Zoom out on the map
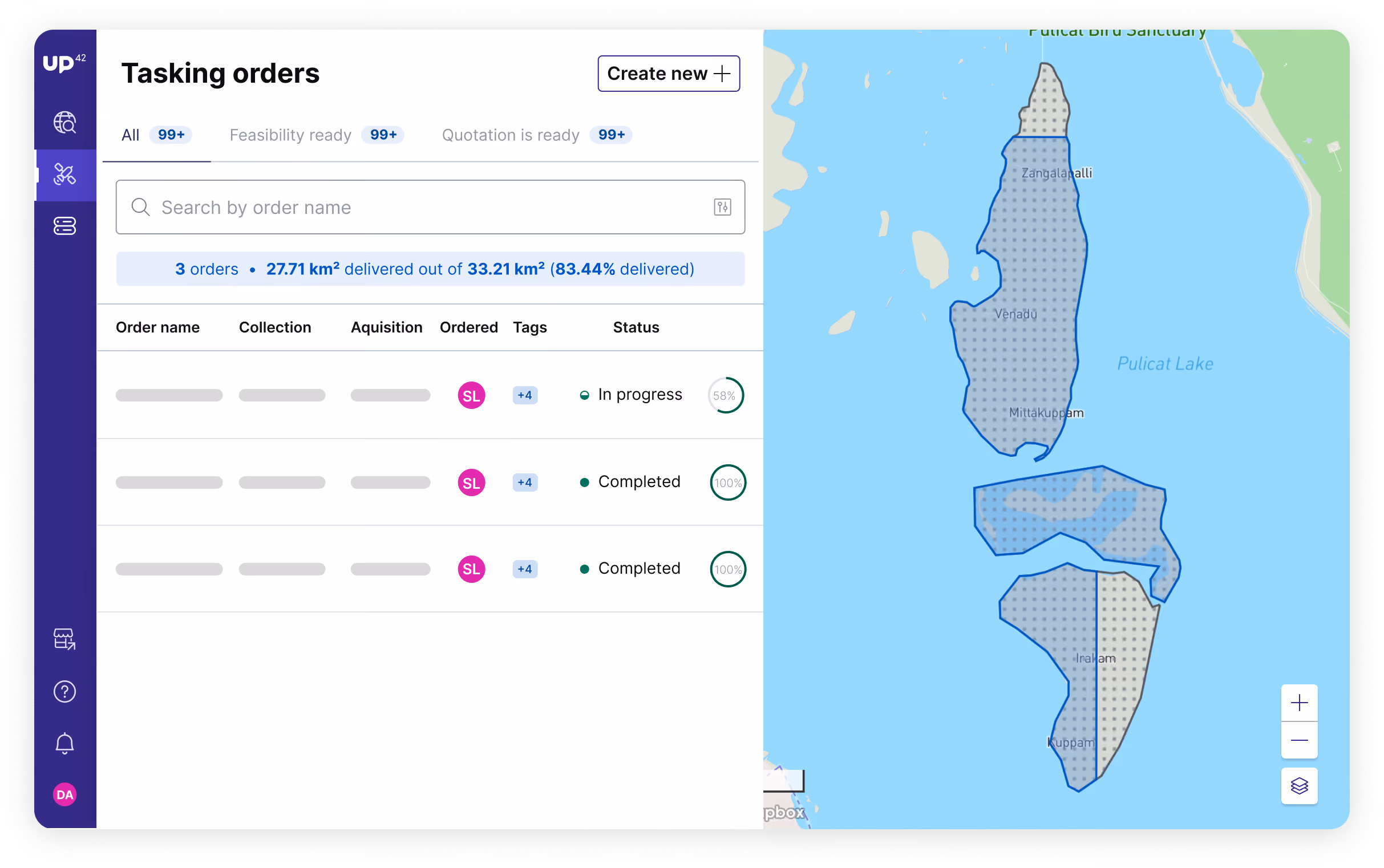 pyautogui.click(x=1299, y=740)
